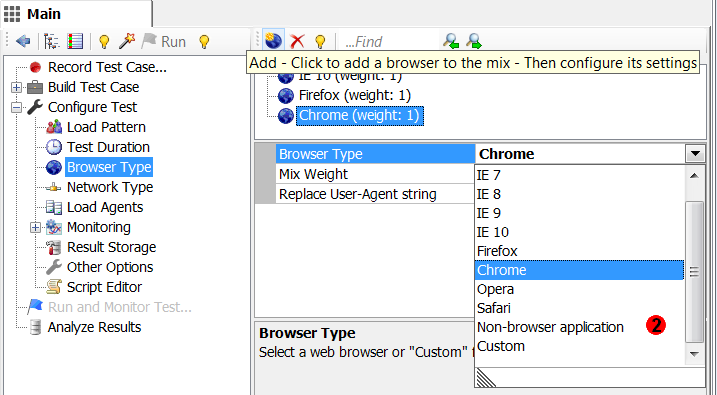Viewport: 717px width, 395px height.
Task: Open the Script Editor item
Action: (104, 287)
